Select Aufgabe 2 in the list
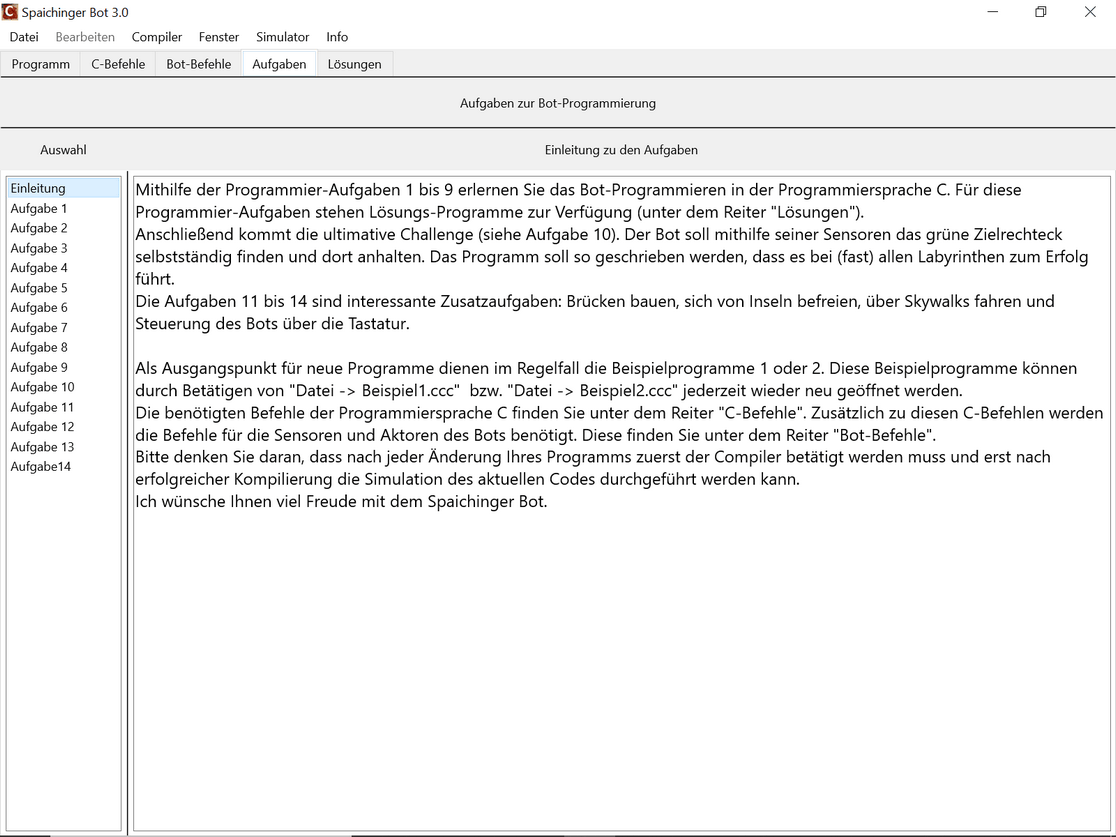This screenshot has width=1116, height=837. [64, 228]
